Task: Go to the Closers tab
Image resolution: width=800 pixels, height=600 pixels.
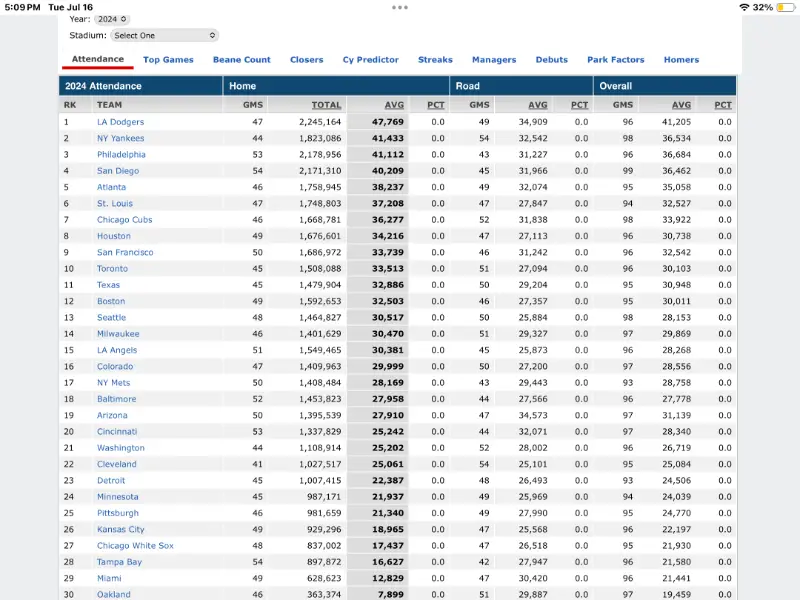Action: tap(306, 60)
